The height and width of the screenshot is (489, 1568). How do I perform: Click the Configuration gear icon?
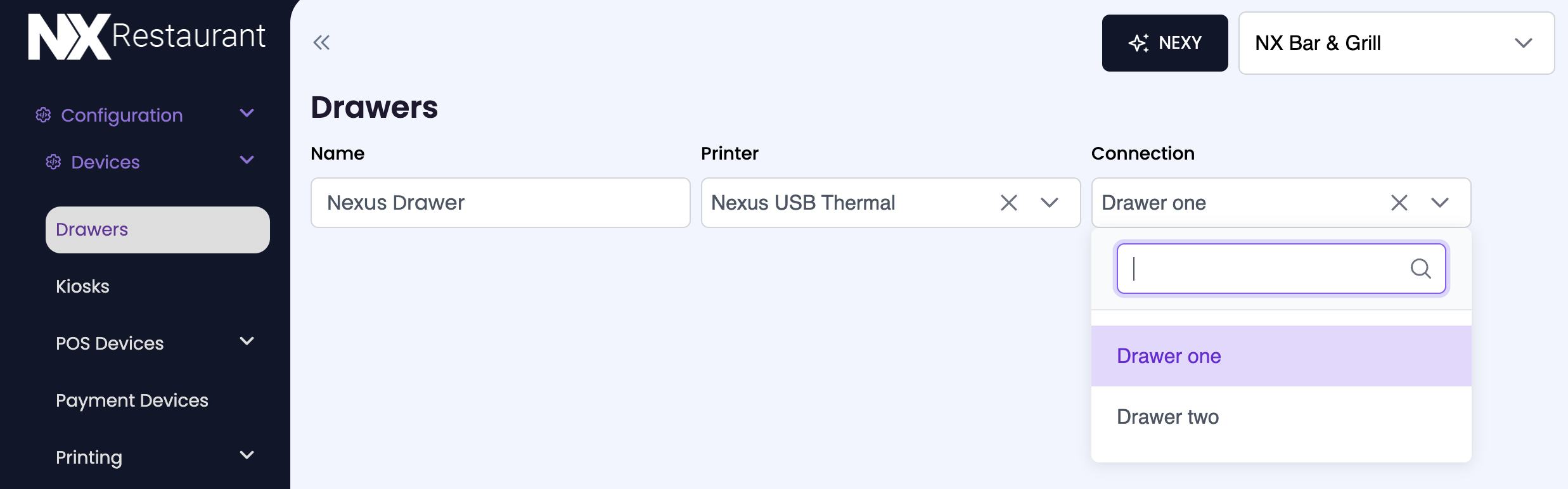point(42,115)
